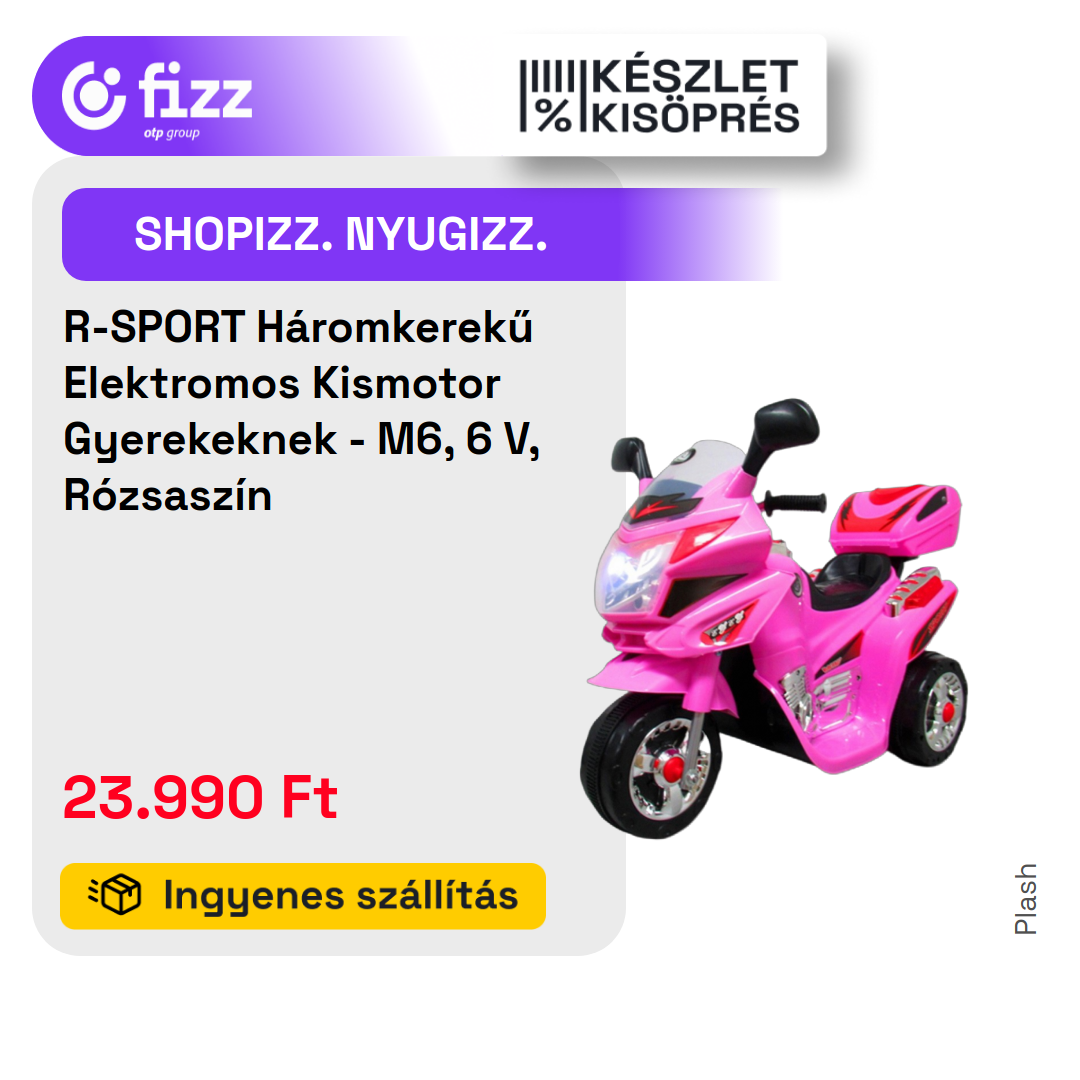Click the motorcycle's black handlebar grip
The width and height of the screenshot is (1080, 1080).
click(x=795, y=503)
